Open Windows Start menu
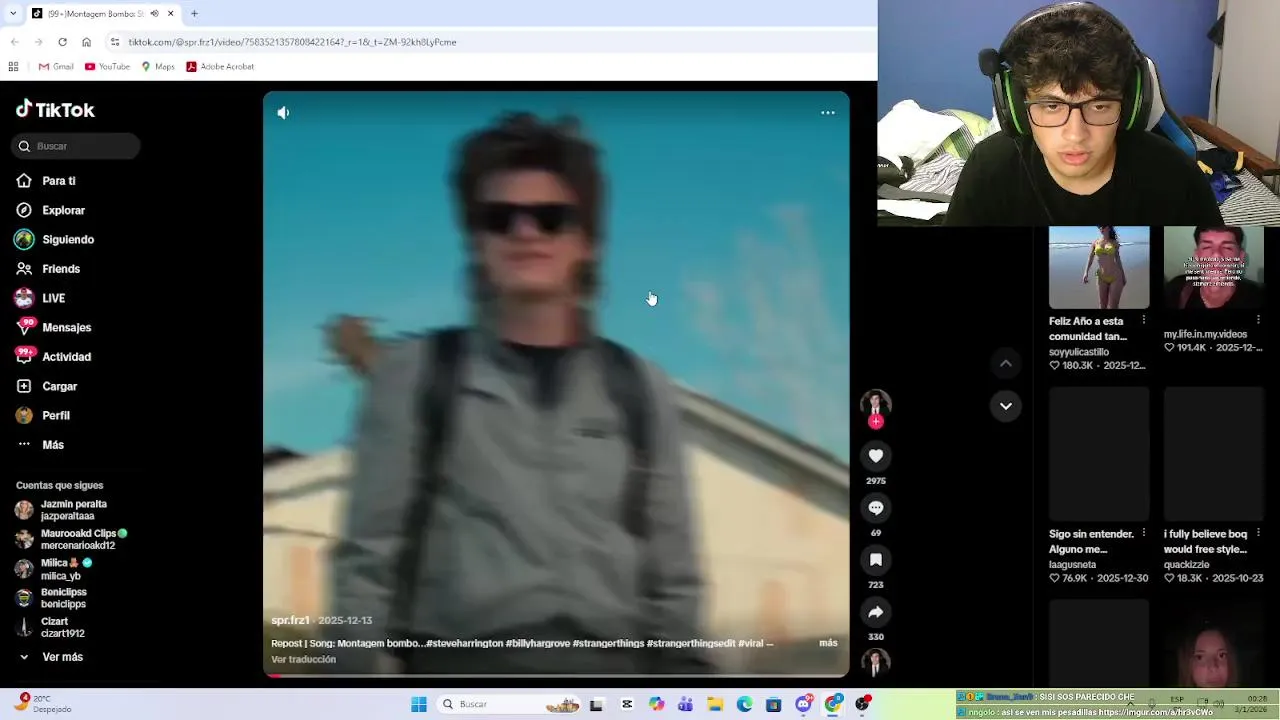The width and height of the screenshot is (1280, 720). (419, 705)
